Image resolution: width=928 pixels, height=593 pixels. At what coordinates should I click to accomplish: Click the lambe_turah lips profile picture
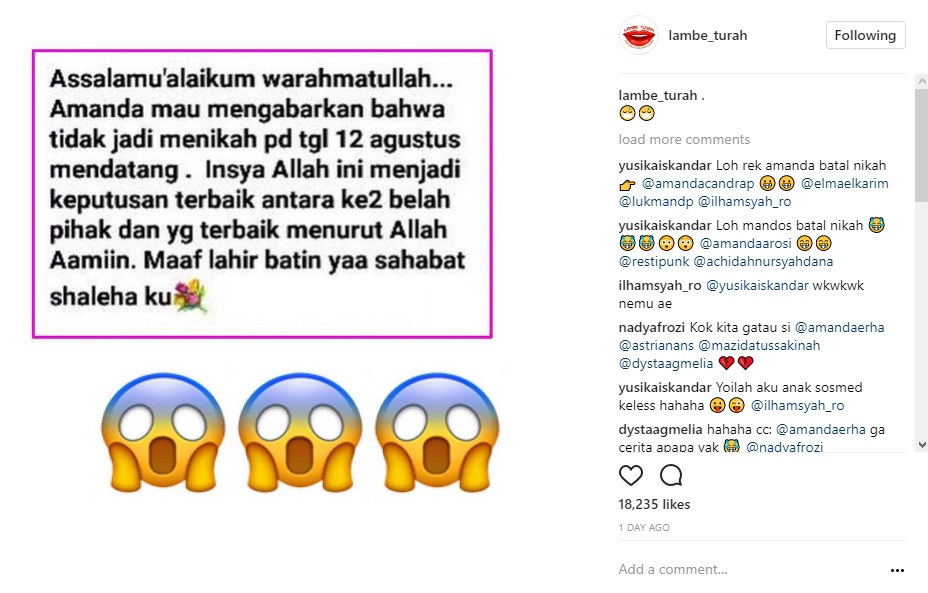point(639,36)
